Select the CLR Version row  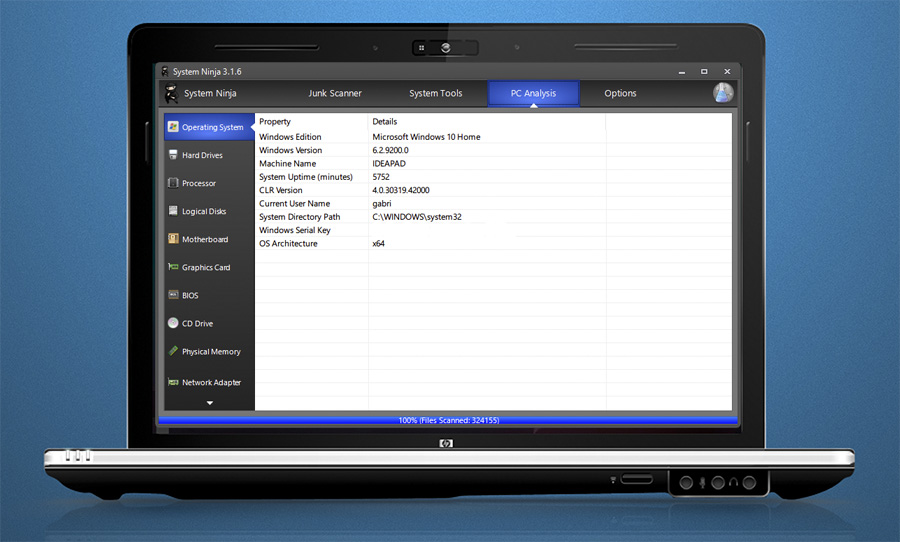click(x=494, y=190)
